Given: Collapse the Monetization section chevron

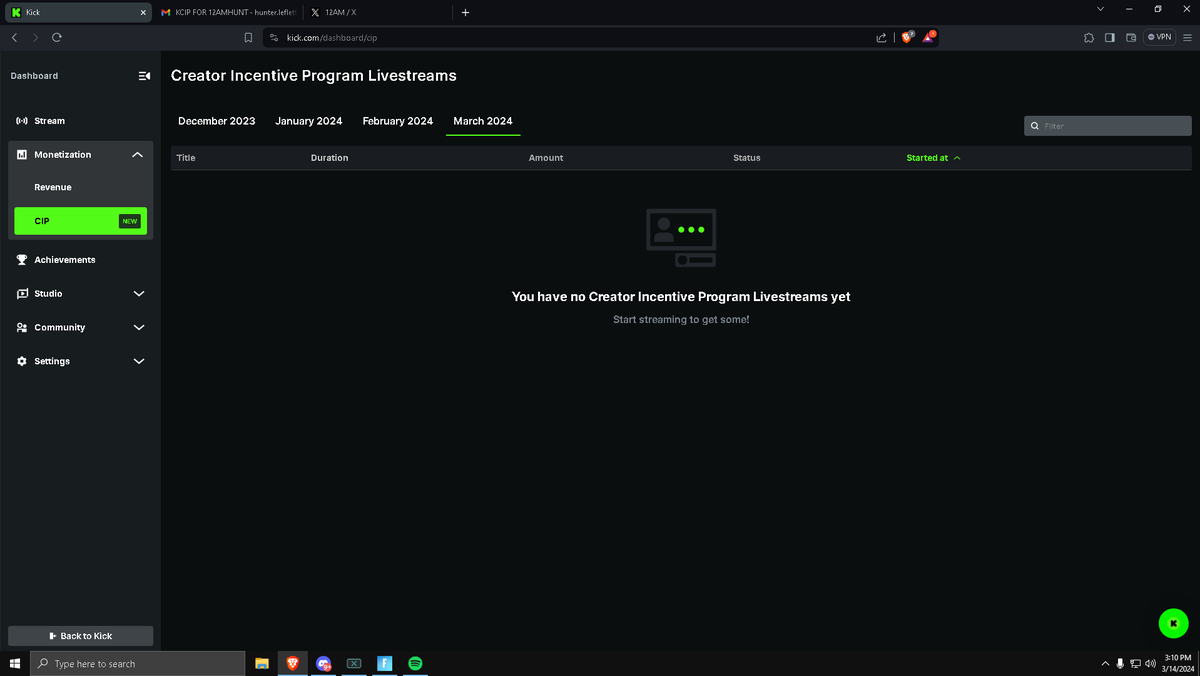Looking at the screenshot, I should 138,155.
